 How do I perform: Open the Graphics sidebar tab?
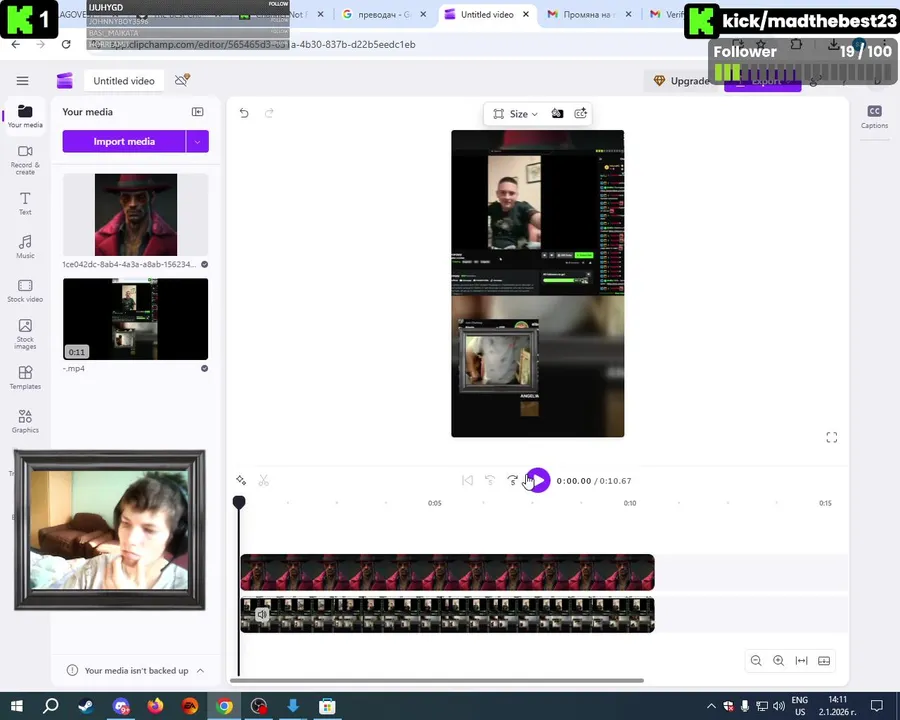(x=25, y=421)
